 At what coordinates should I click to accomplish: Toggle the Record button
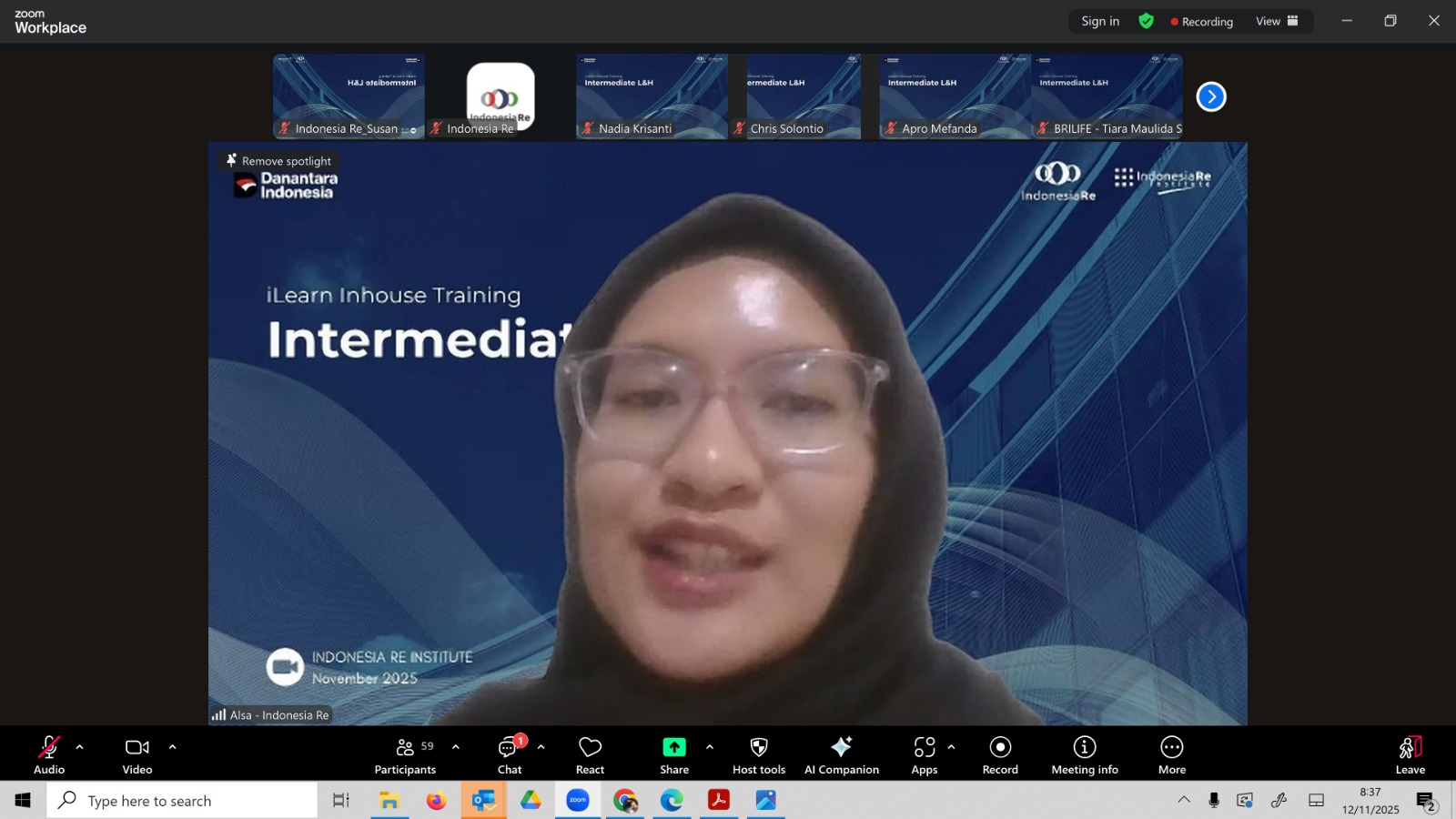click(x=1000, y=755)
